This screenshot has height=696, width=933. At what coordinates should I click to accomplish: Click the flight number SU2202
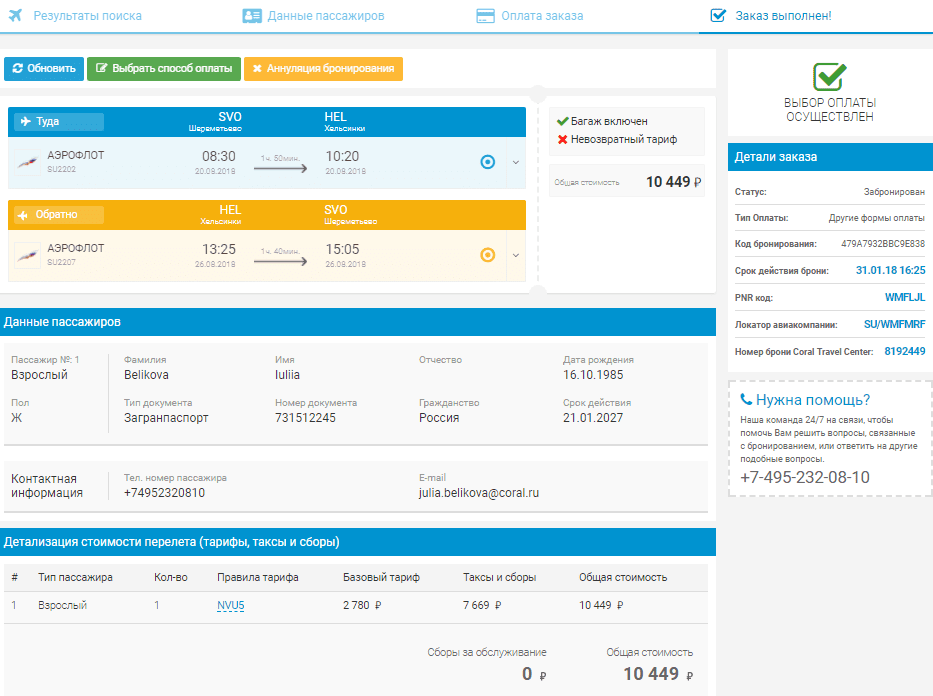point(61,169)
